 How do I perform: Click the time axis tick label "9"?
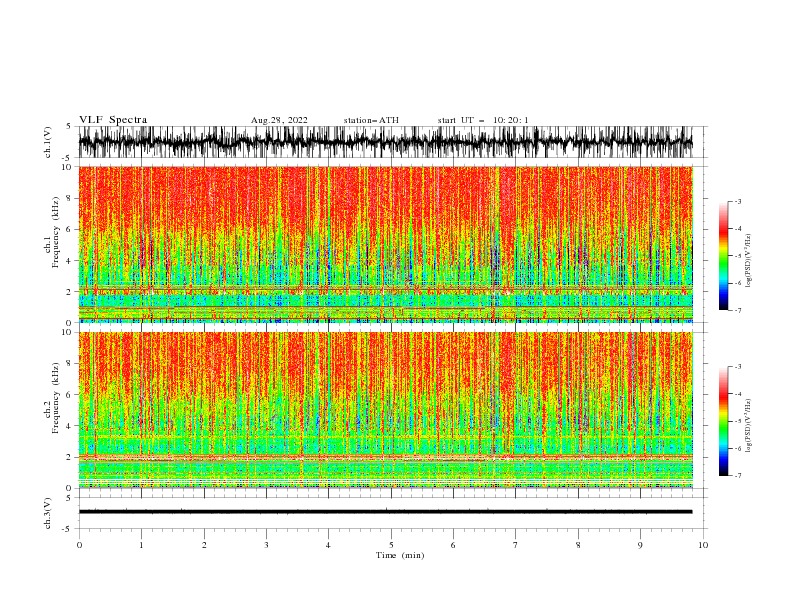pyautogui.click(x=640, y=545)
